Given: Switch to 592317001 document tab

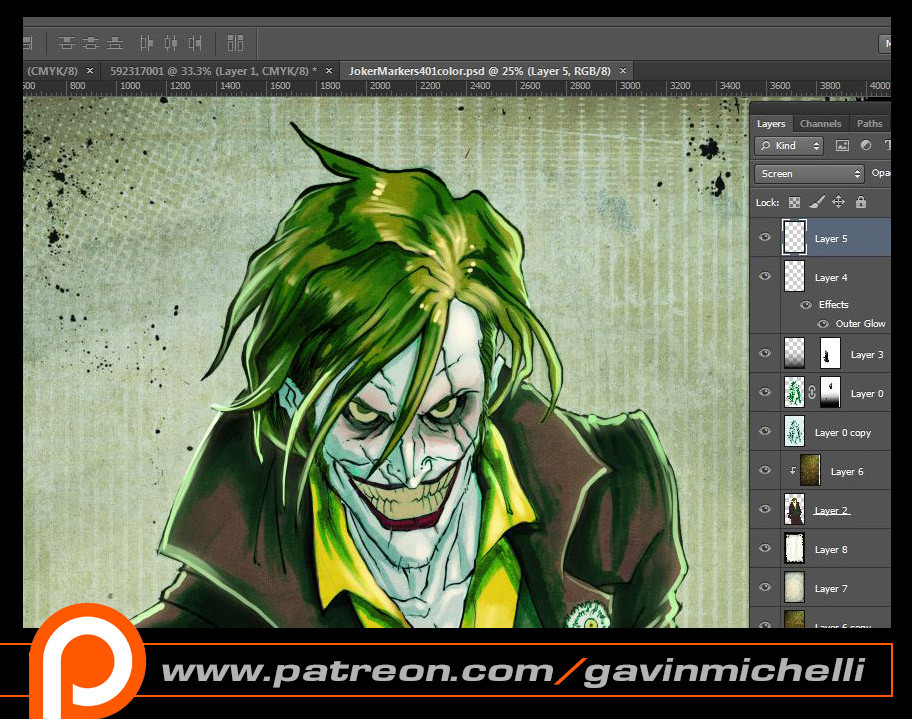Looking at the screenshot, I should [x=213, y=71].
